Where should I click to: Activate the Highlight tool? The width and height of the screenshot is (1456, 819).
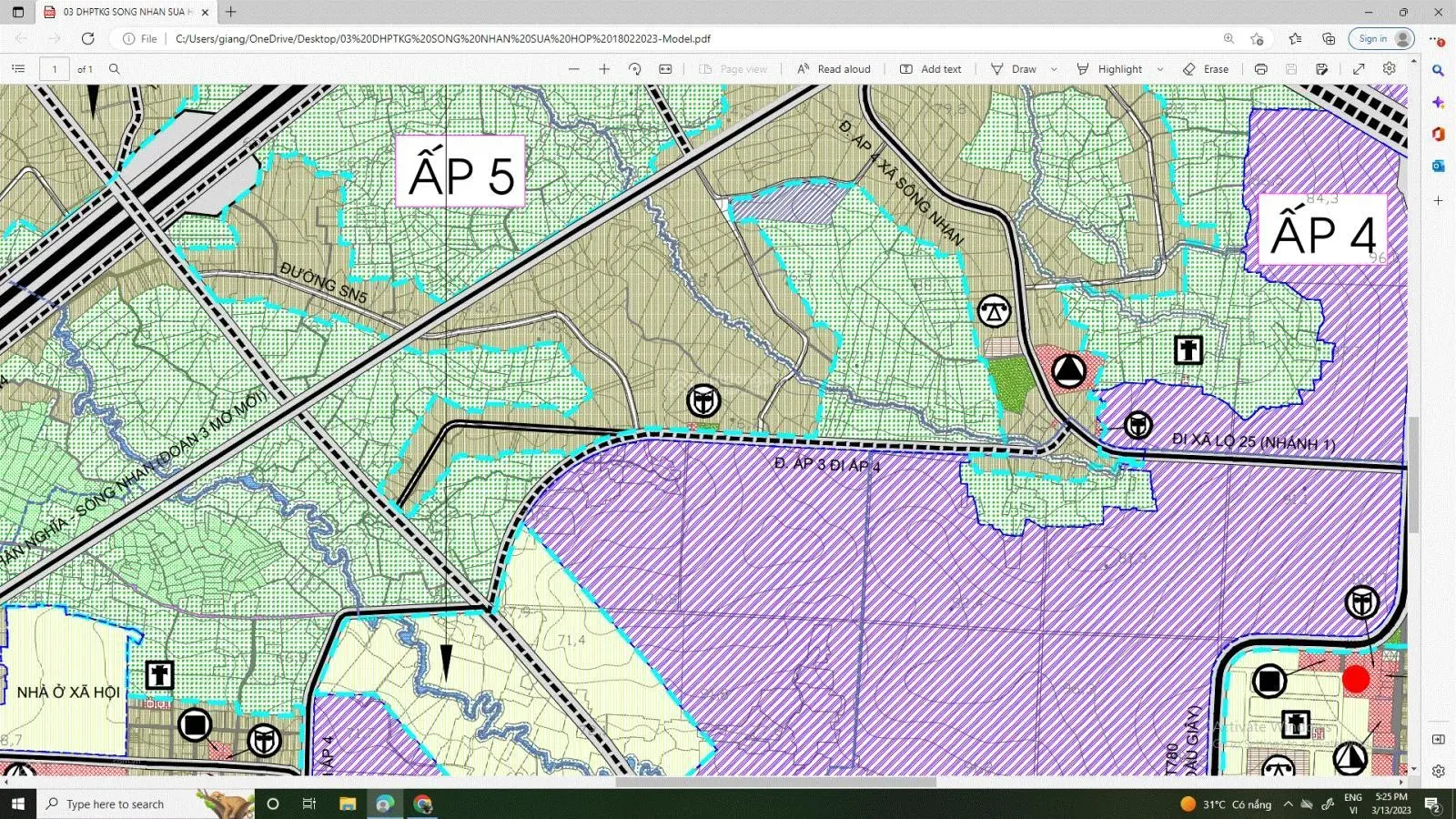(1109, 69)
